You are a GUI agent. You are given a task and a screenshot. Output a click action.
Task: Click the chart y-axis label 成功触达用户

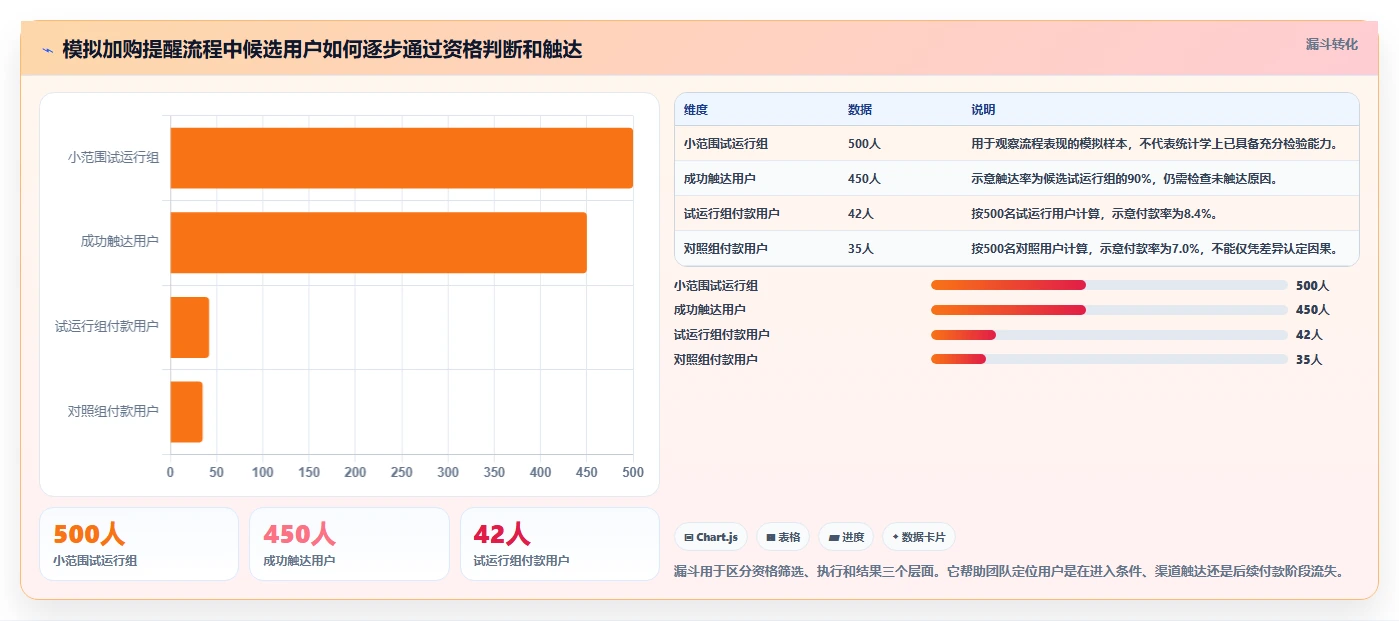120,242
